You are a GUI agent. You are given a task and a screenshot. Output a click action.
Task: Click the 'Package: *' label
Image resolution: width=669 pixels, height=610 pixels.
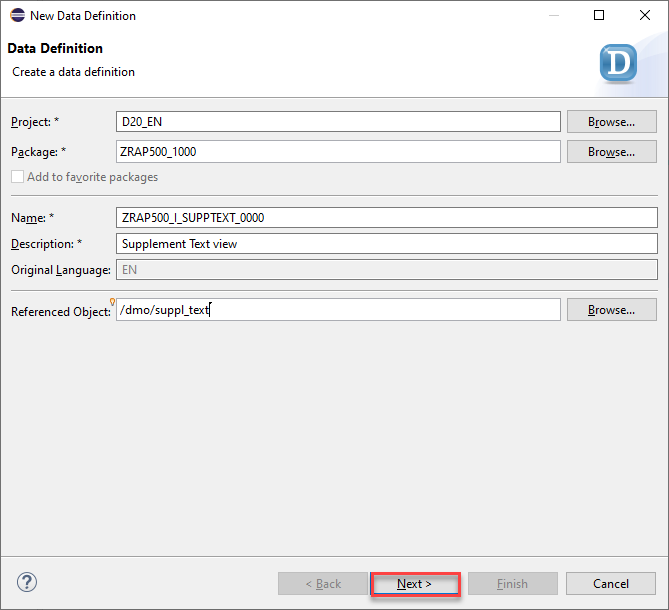(x=39, y=152)
